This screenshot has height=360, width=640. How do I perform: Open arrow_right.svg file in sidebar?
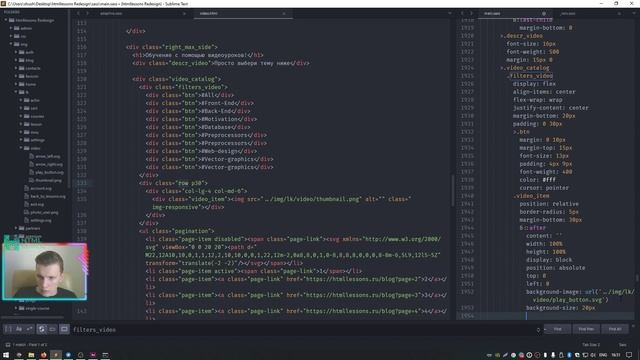[x=49, y=164]
